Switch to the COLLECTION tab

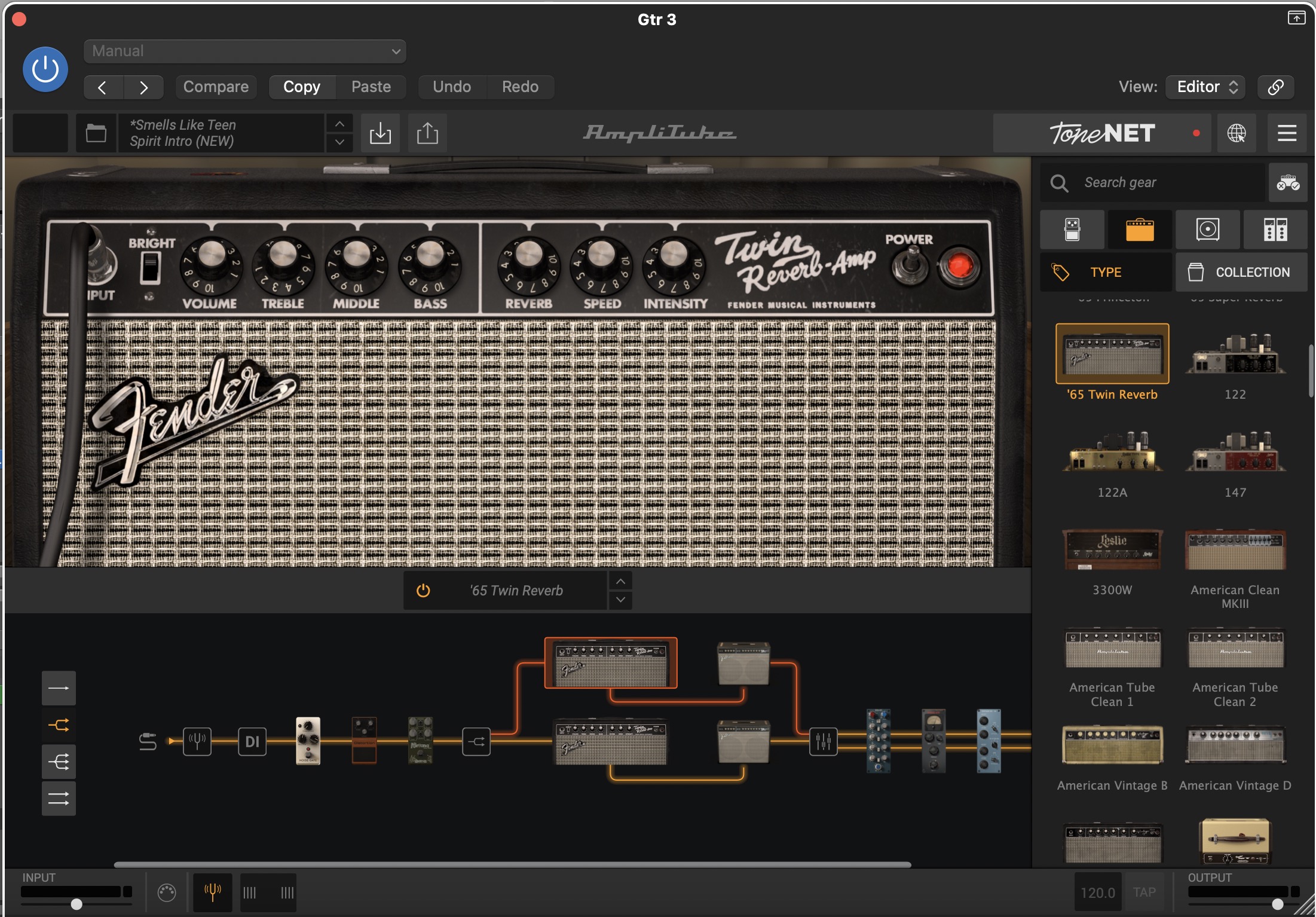pyautogui.click(x=1241, y=273)
